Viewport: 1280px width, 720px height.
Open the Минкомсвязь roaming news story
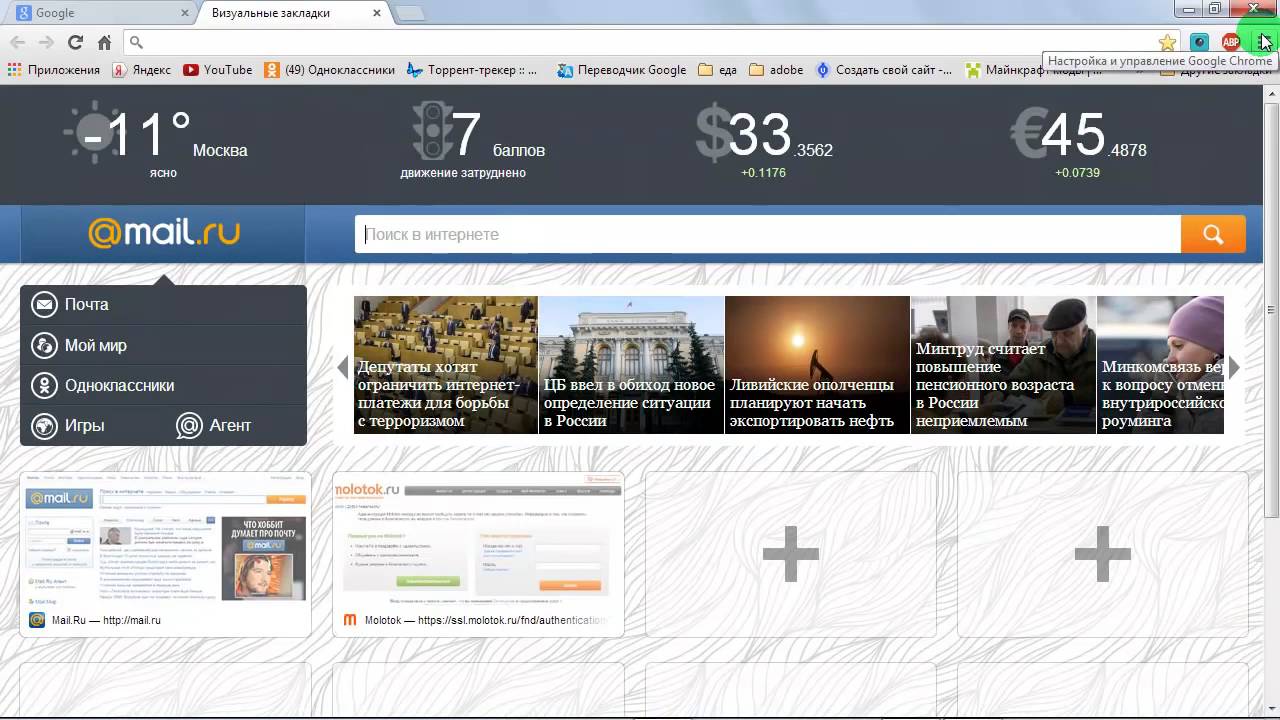click(1160, 364)
